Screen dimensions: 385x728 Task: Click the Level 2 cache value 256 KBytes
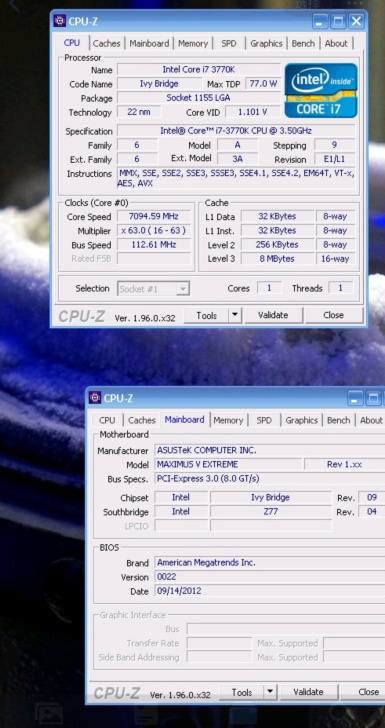[278, 245]
